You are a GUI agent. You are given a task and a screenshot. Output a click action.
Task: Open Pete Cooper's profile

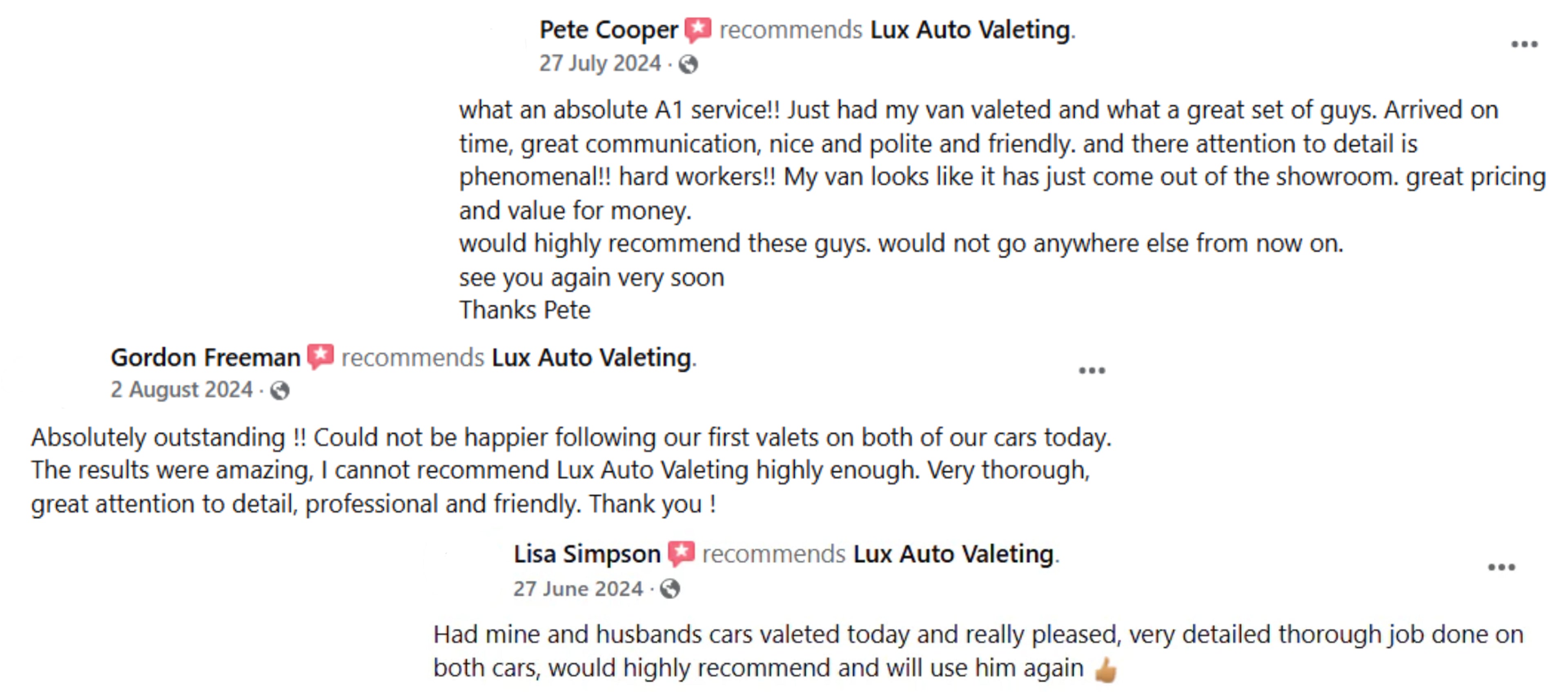(x=609, y=30)
